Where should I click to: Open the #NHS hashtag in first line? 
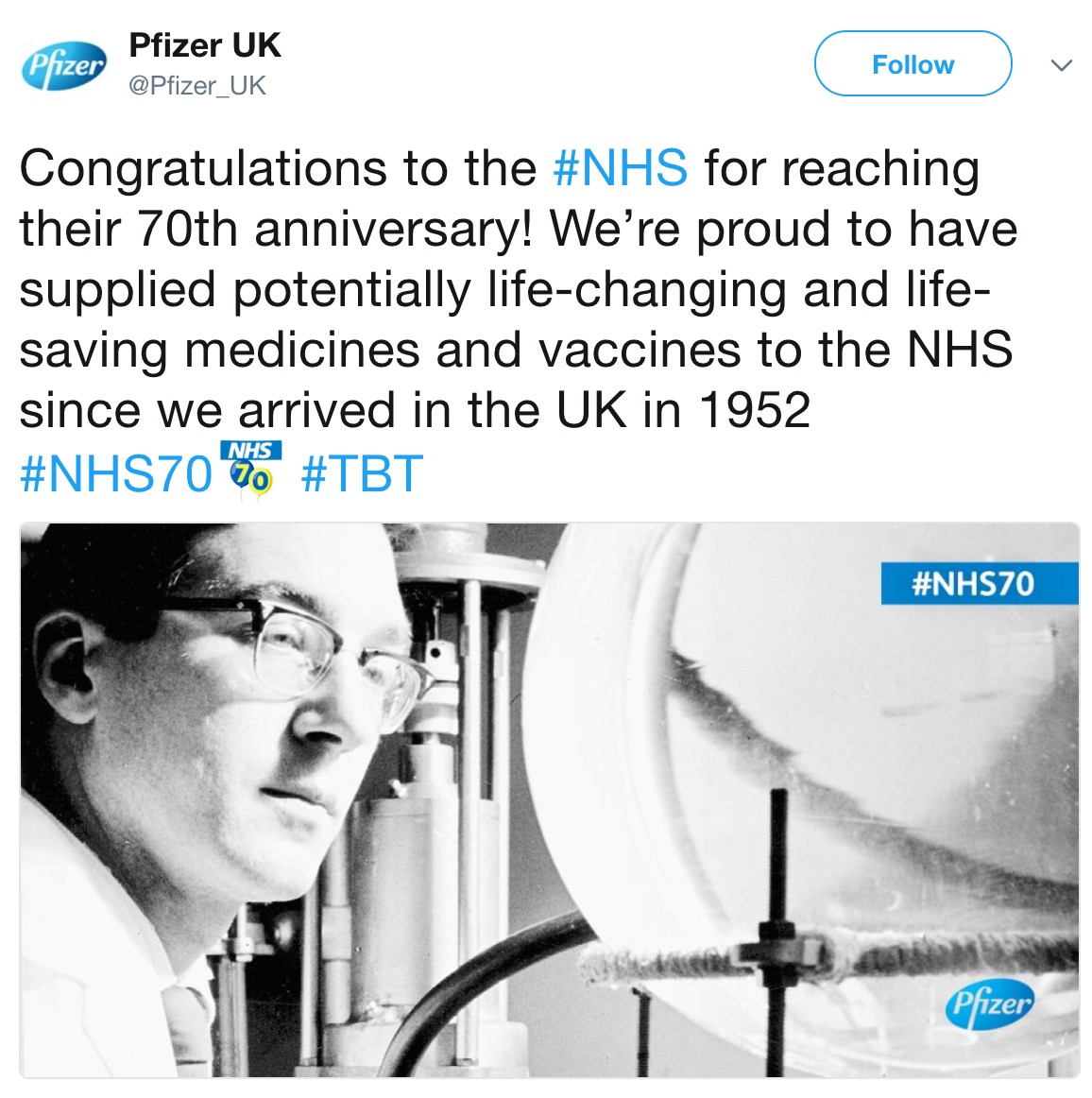pos(620,169)
